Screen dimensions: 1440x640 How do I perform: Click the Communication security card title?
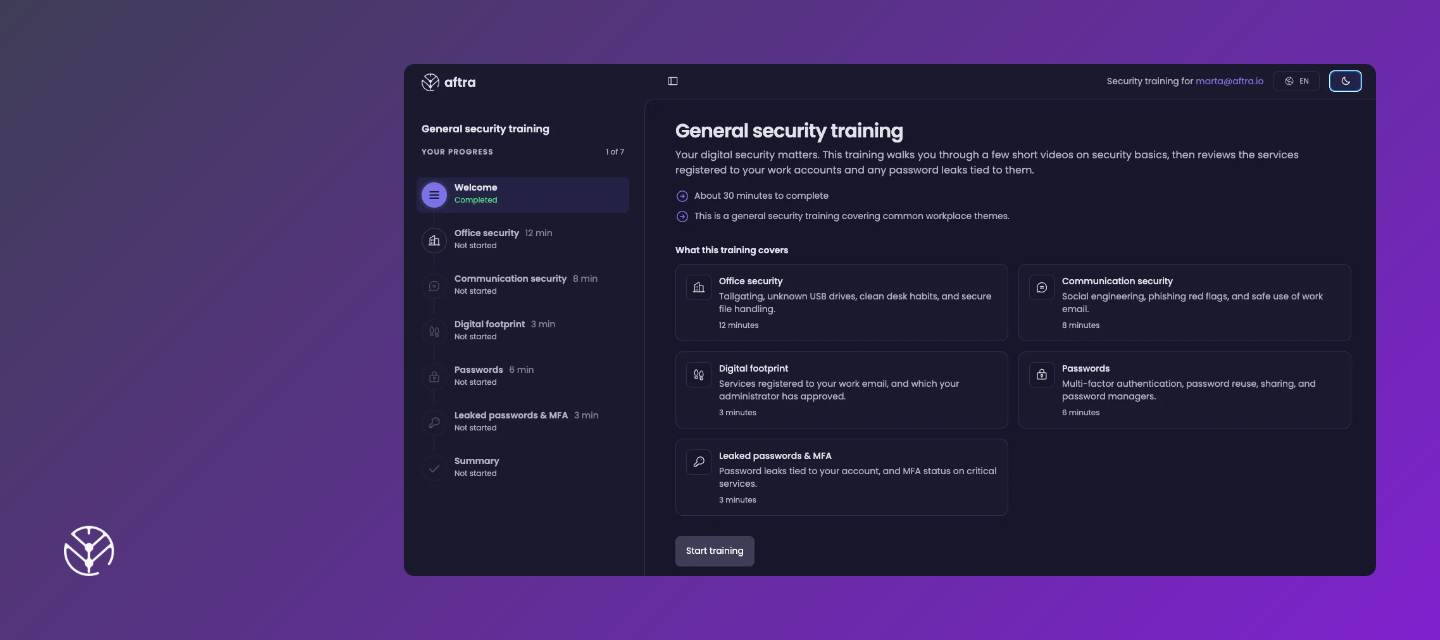tap(1117, 281)
